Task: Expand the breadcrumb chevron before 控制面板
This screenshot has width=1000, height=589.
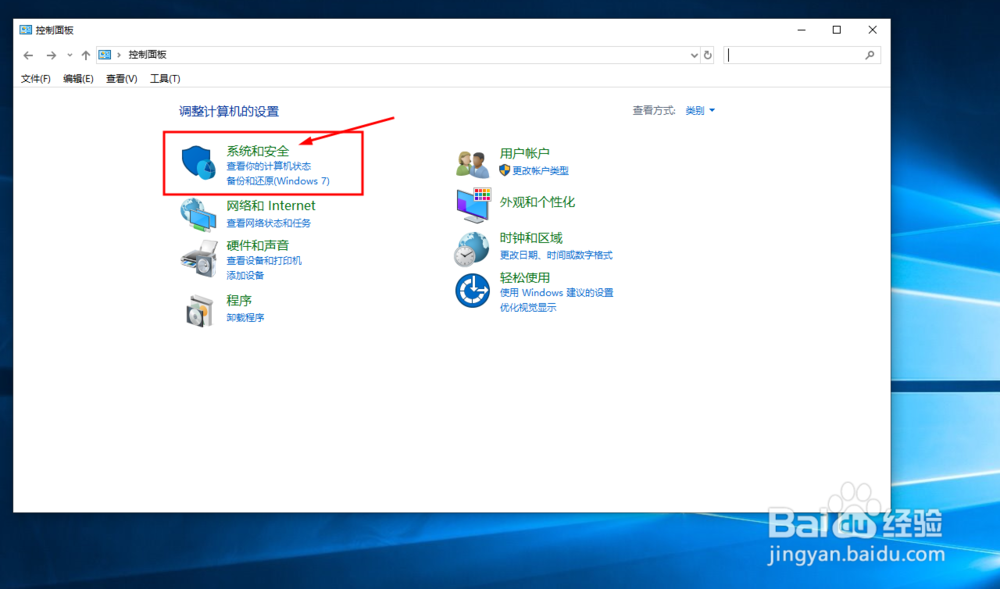Action: point(119,55)
